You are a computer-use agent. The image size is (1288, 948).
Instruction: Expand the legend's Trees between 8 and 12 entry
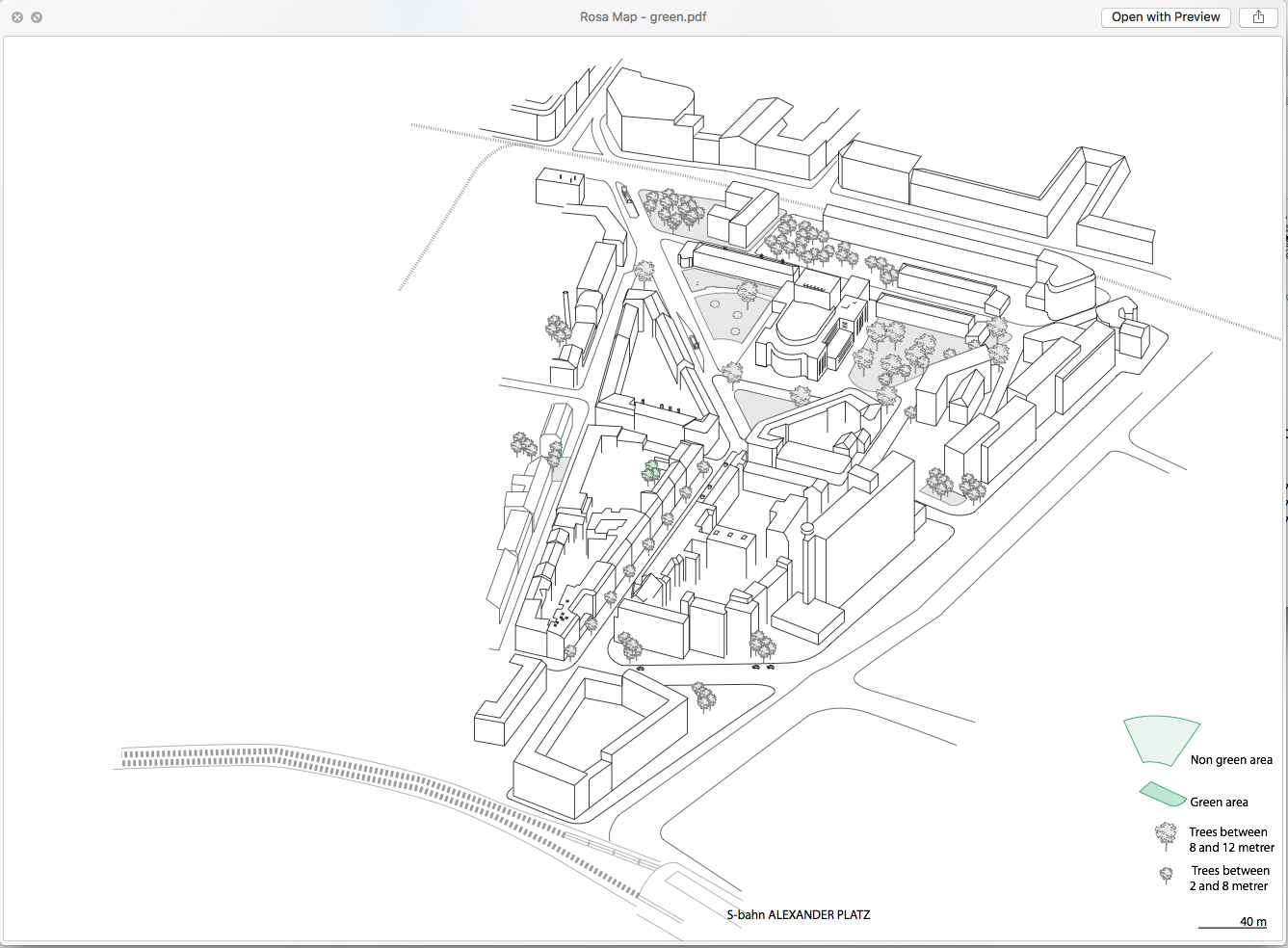coord(1229,840)
